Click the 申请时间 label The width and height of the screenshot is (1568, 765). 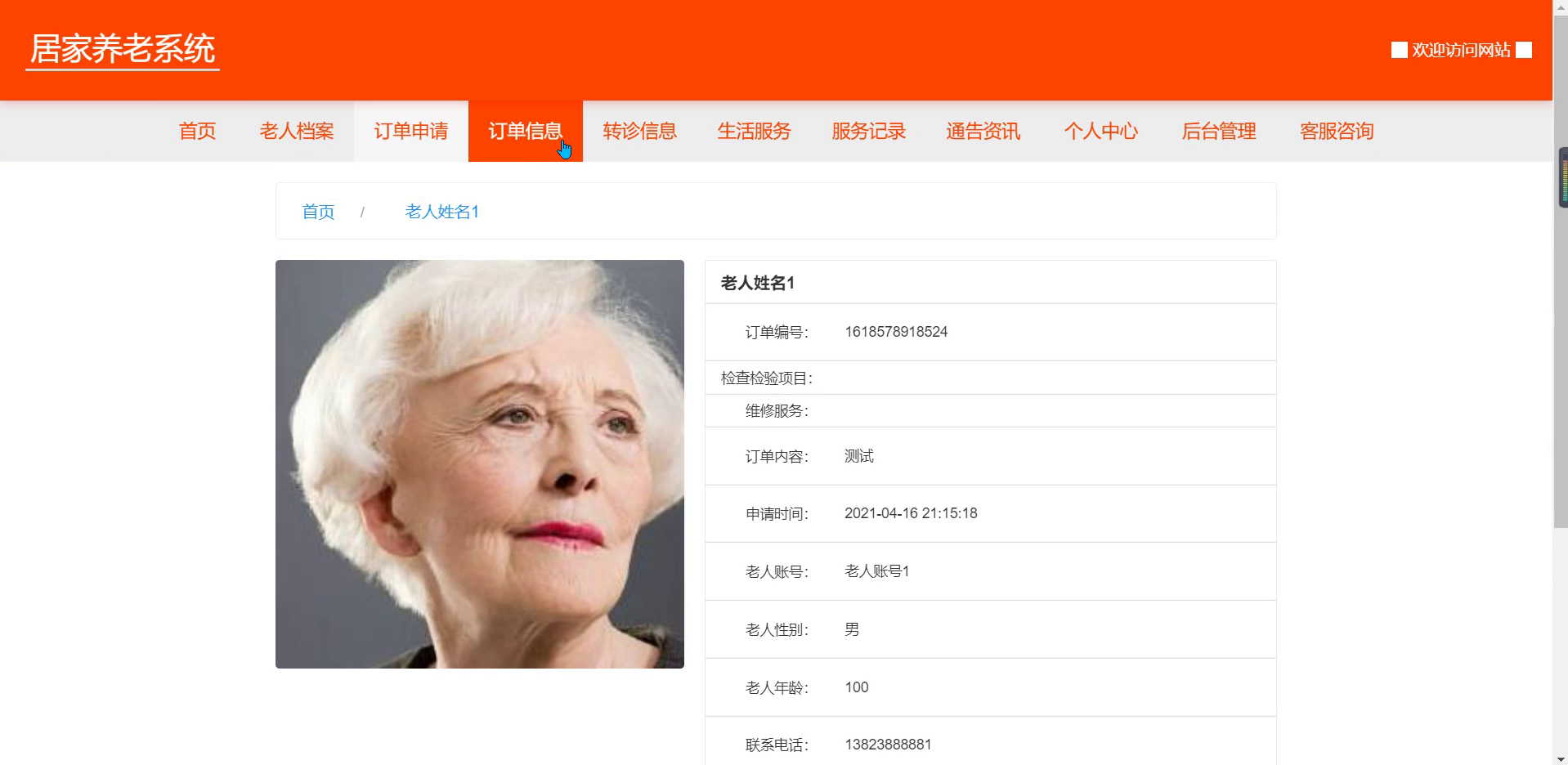(777, 513)
